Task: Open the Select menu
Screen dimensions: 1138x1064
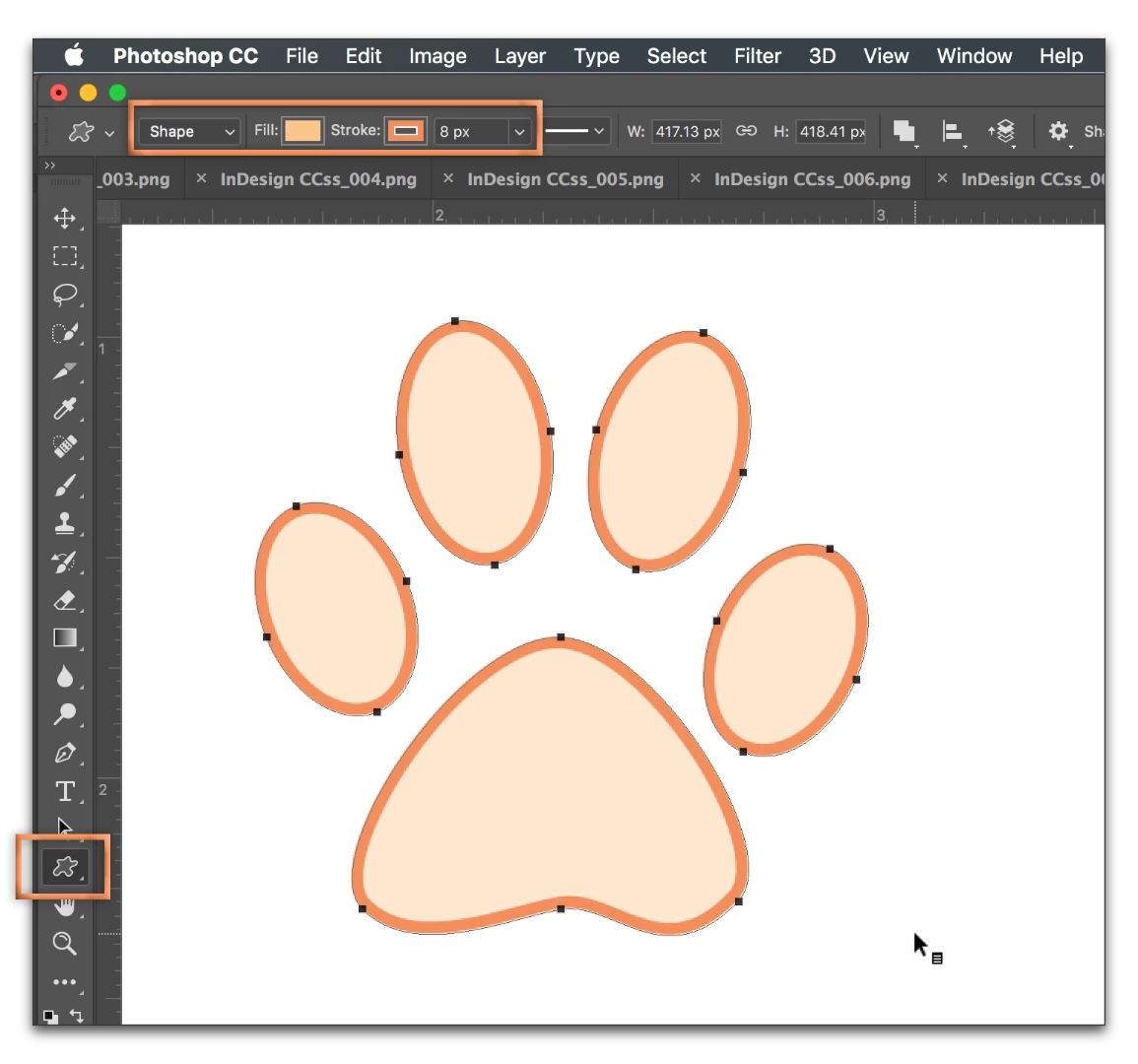Action: point(677,56)
